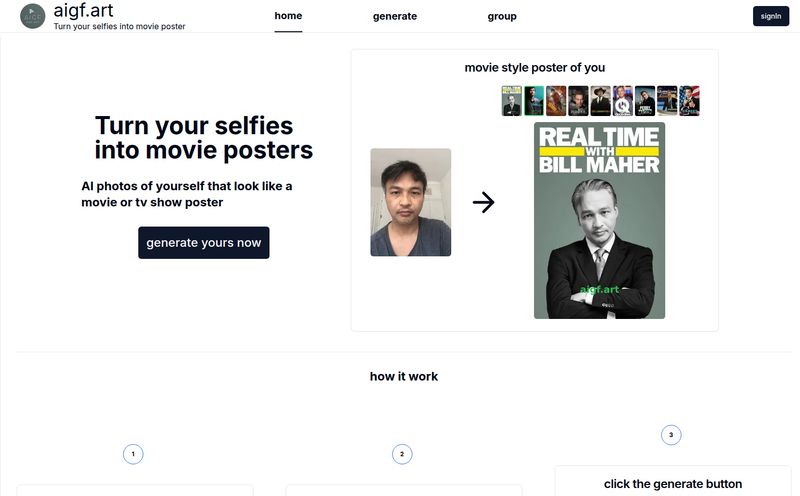Viewport: 800px width, 496px height.
Task: Choose the poster thumbnail with Q logo
Action: [x=622, y=101]
